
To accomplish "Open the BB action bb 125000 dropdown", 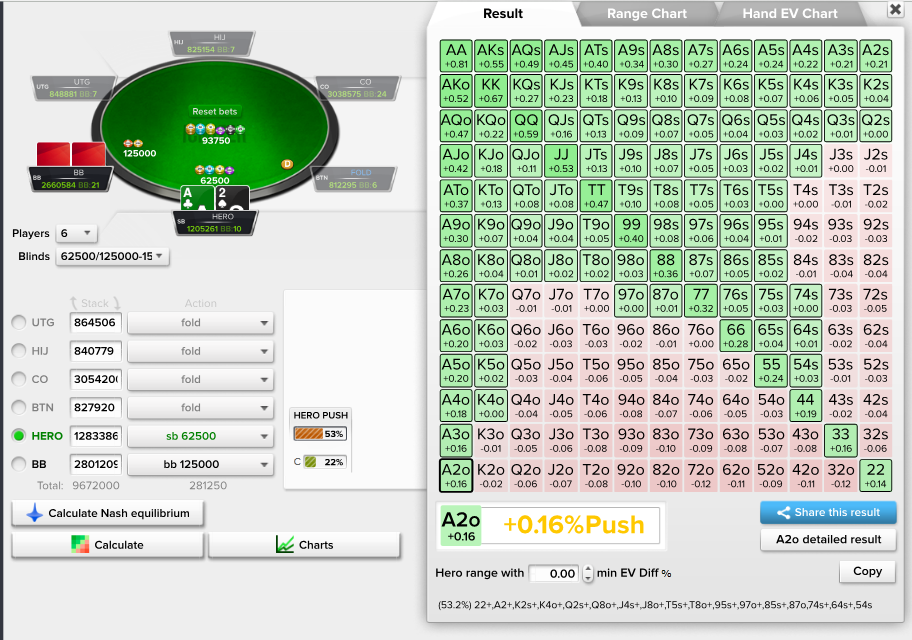I will (200, 464).
